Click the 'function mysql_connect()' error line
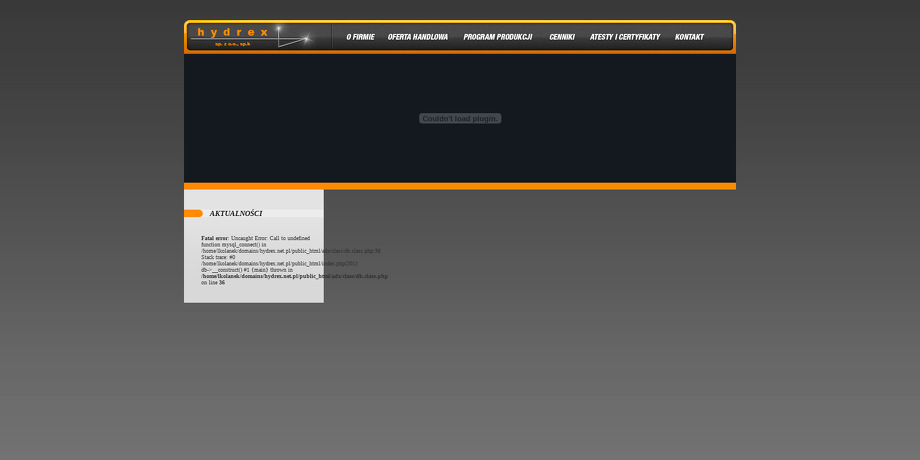 [233, 244]
